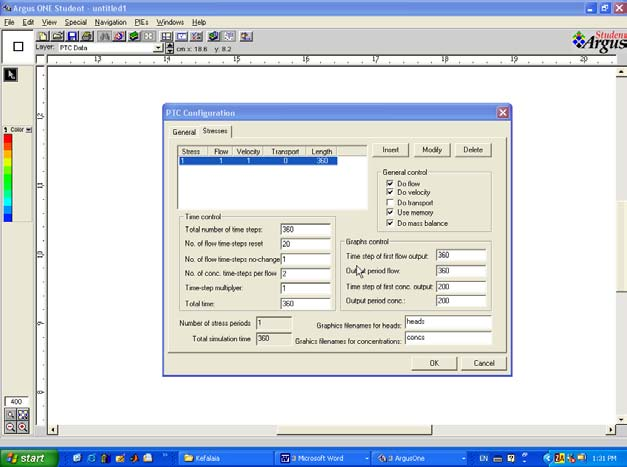Click the square shape tool box

pos(18,46)
